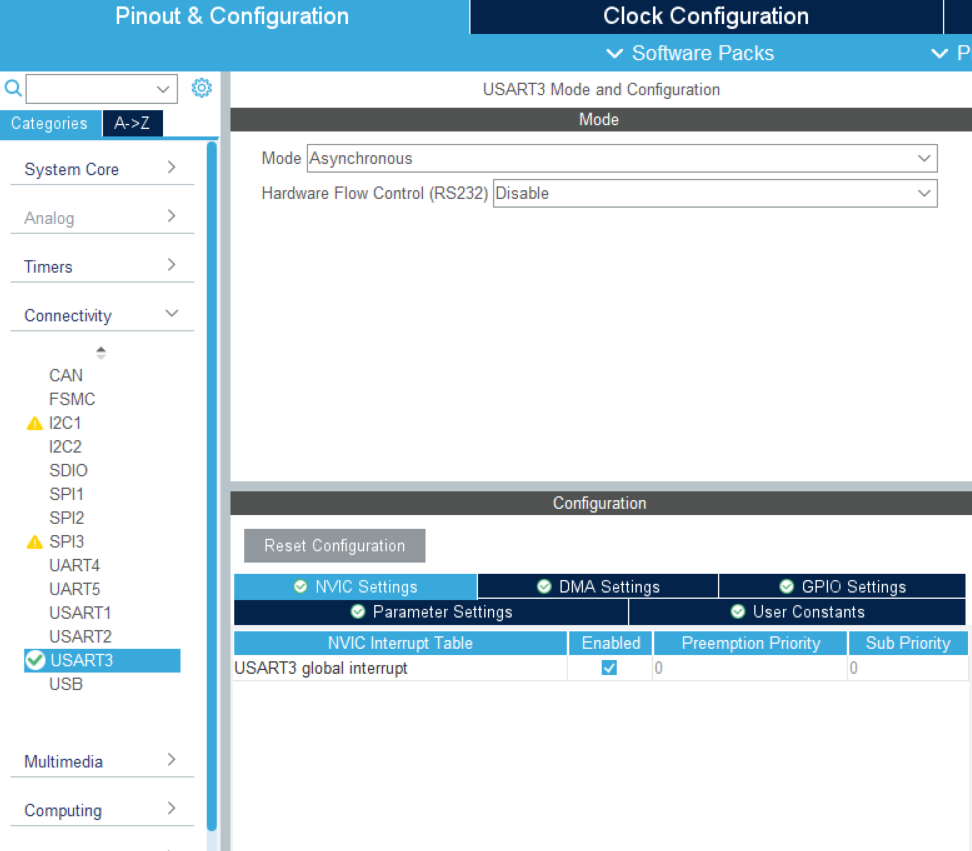972x851 pixels.
Task: Click the NVIC Interrupt Table column header
Action: (x=400, y=643)
